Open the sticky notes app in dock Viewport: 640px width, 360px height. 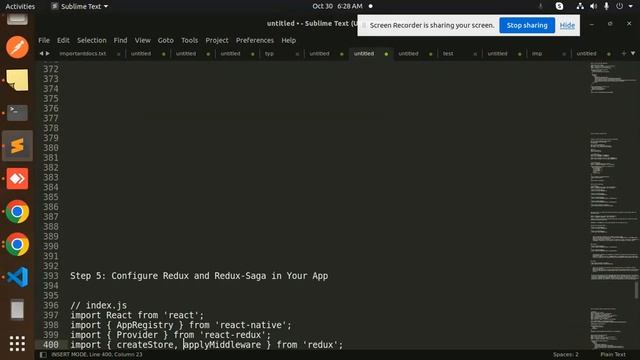[x=17, y=80]
